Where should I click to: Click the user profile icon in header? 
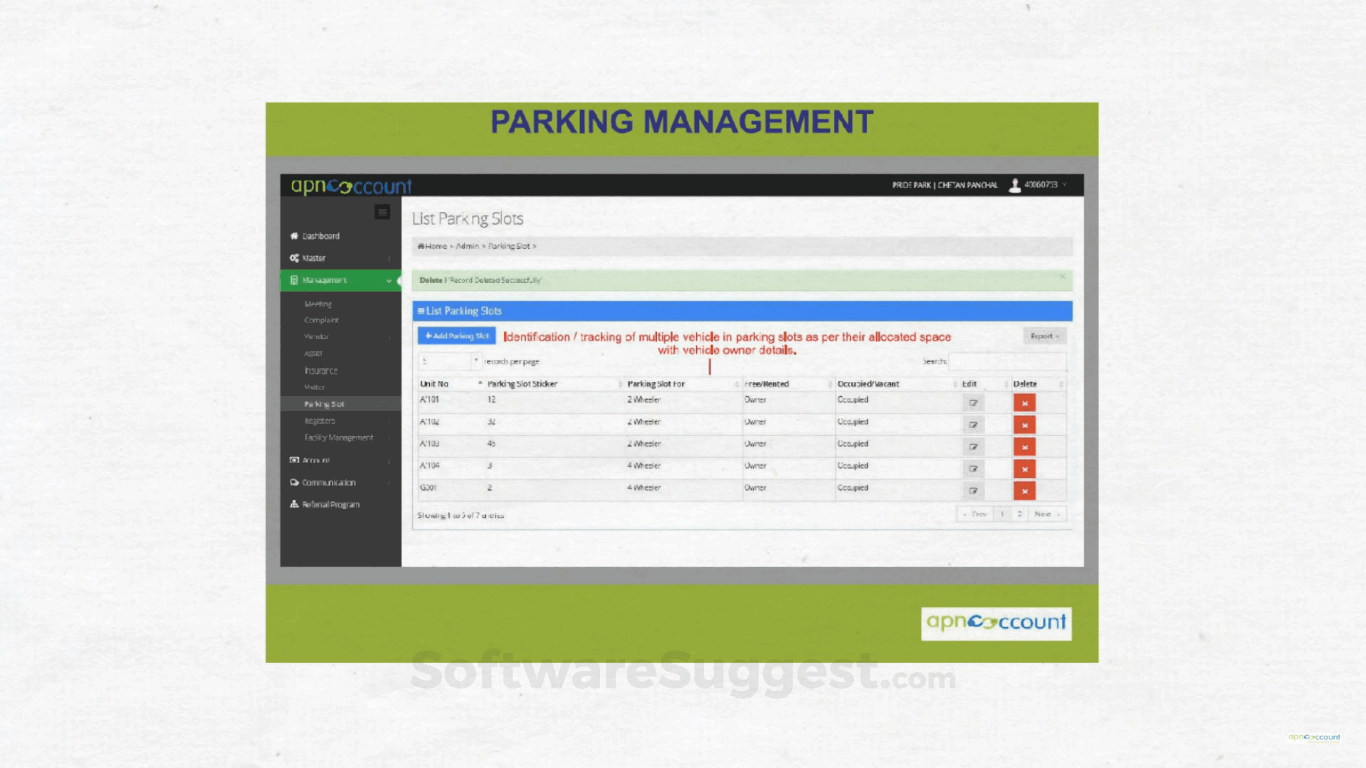[x=1015, y=185]
